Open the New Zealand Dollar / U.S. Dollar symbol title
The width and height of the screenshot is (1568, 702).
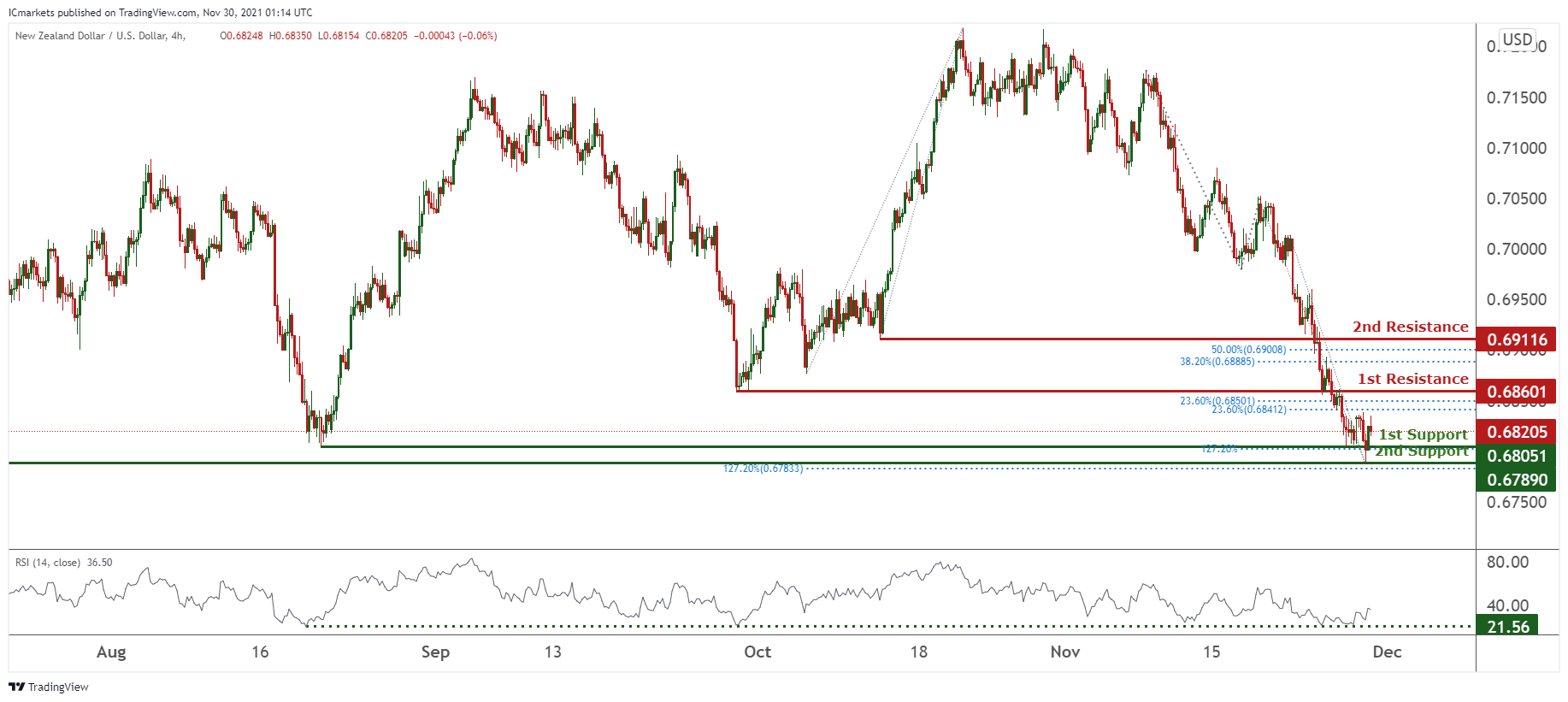point(100,36)
